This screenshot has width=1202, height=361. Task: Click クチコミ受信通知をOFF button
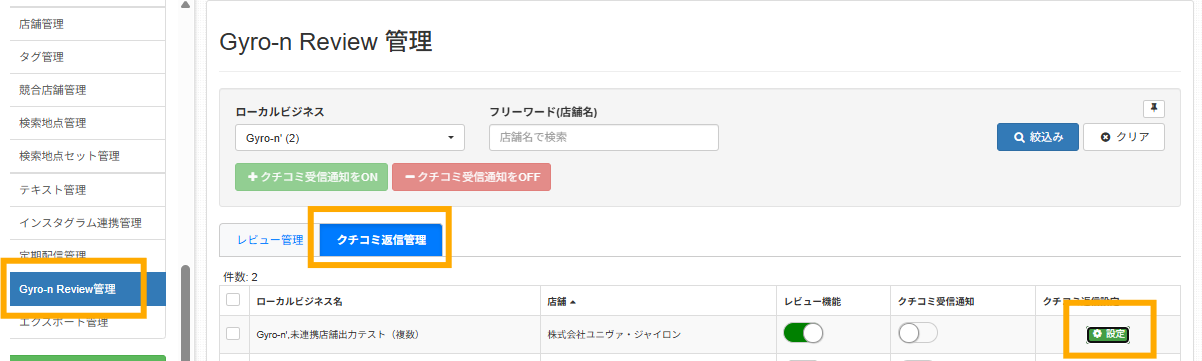coord(471,176)
